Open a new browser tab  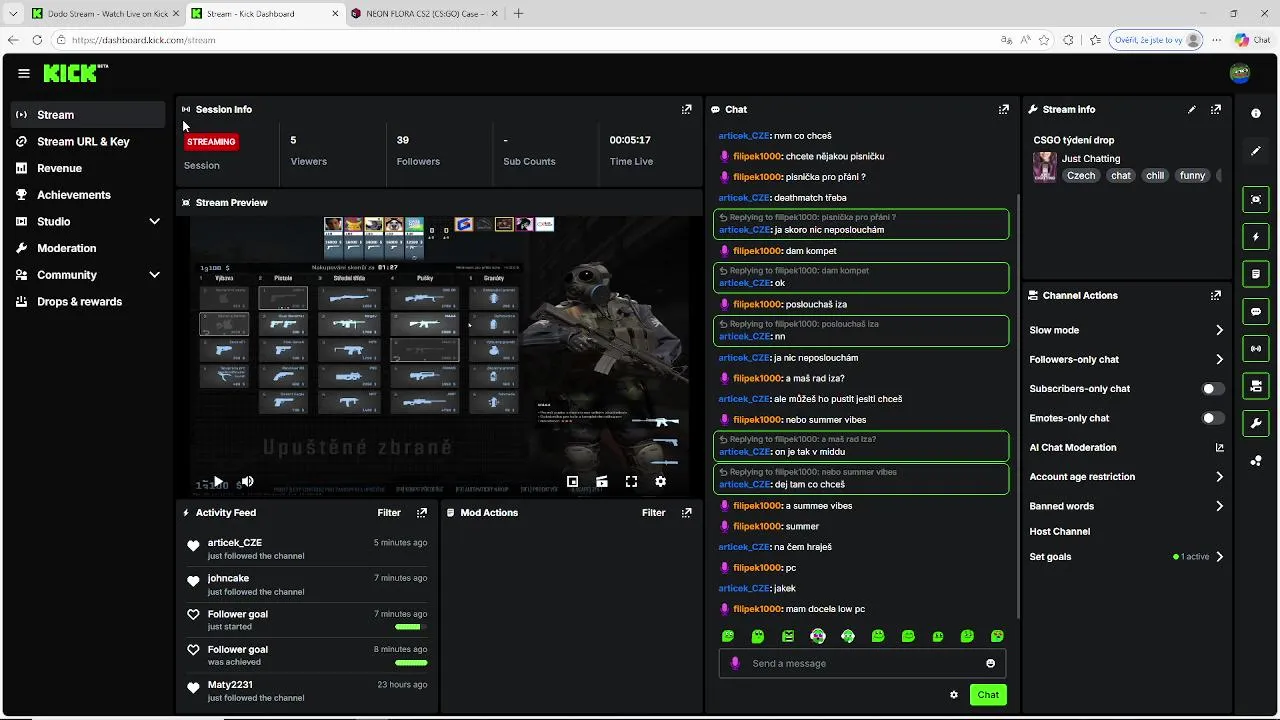pyautogui.click(x=518, y=14)
